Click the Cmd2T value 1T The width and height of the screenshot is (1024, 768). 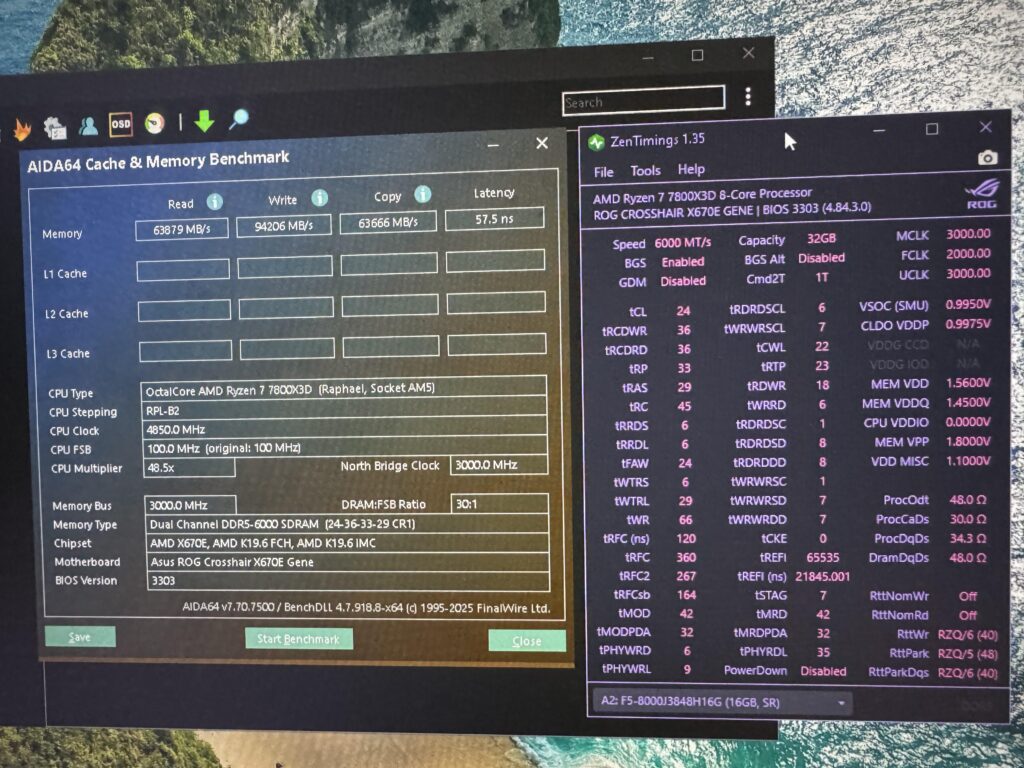click(x=822, y=278)
